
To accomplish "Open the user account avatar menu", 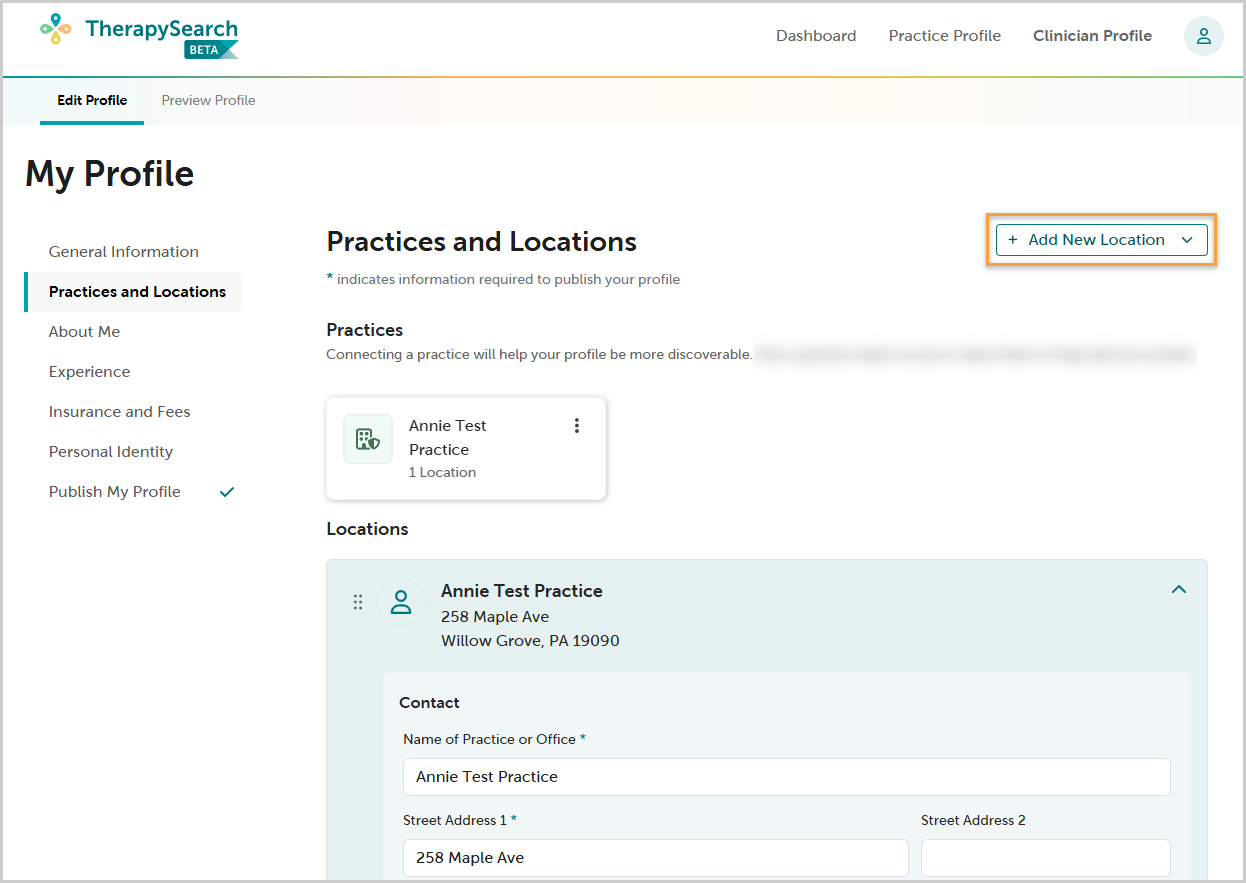I will click(1203, 36).
